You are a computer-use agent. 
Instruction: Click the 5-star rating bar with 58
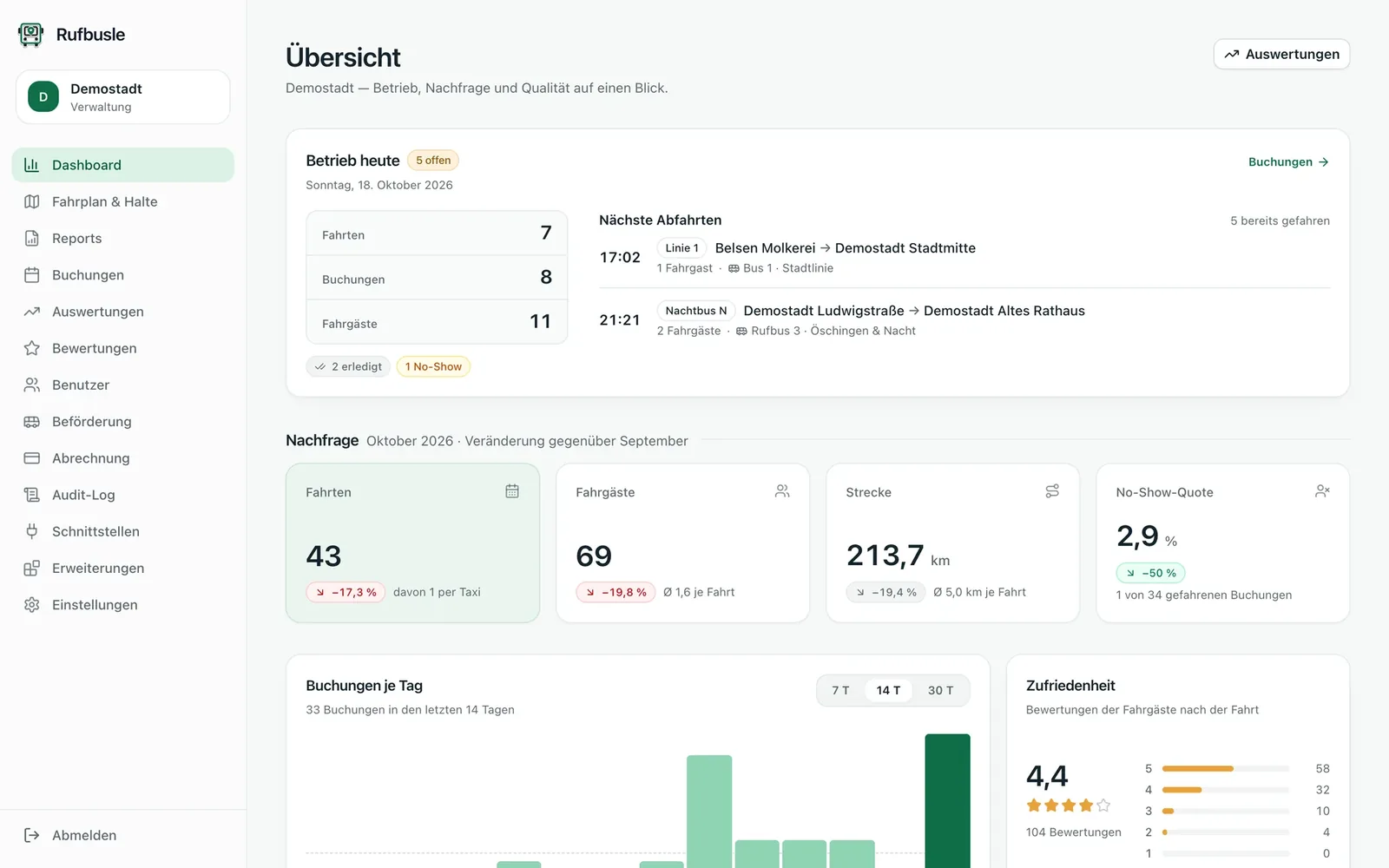coord(1226,769)
